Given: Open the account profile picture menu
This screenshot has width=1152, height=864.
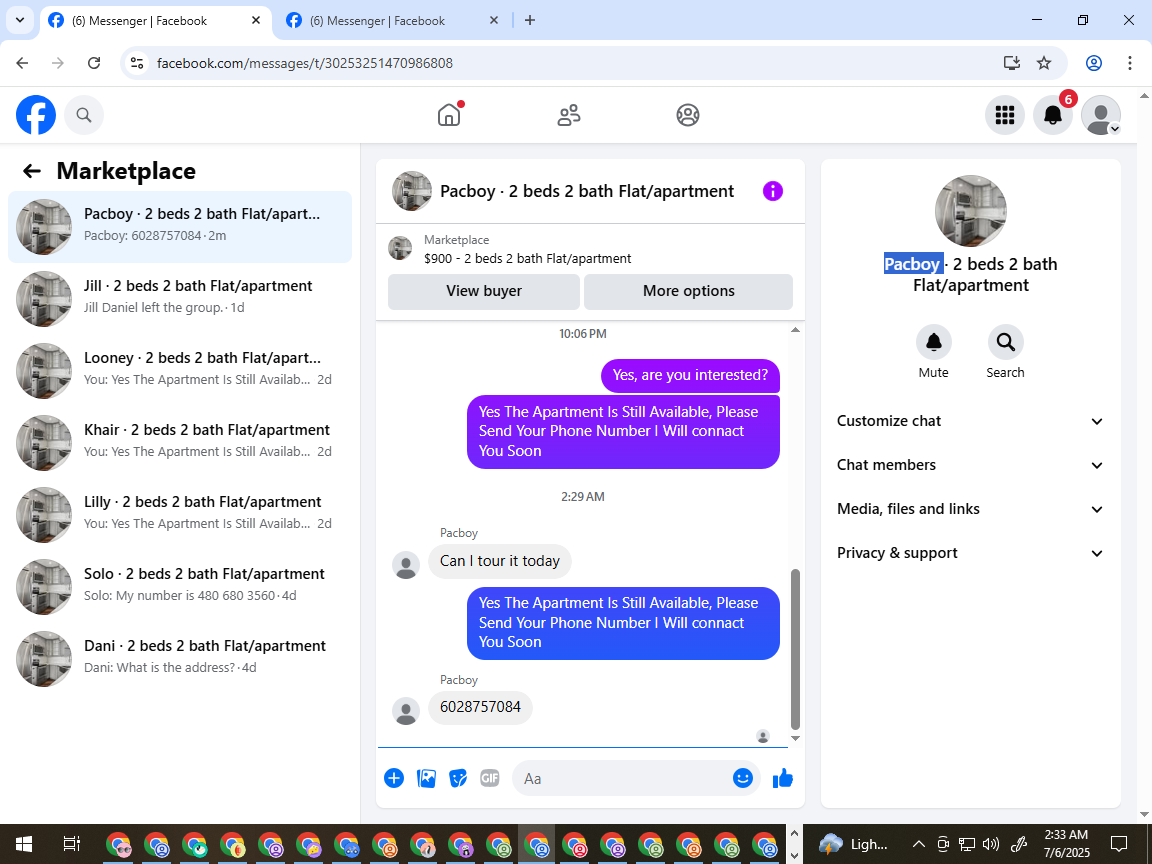Looking at the screenshot, I should (1101, 115).
